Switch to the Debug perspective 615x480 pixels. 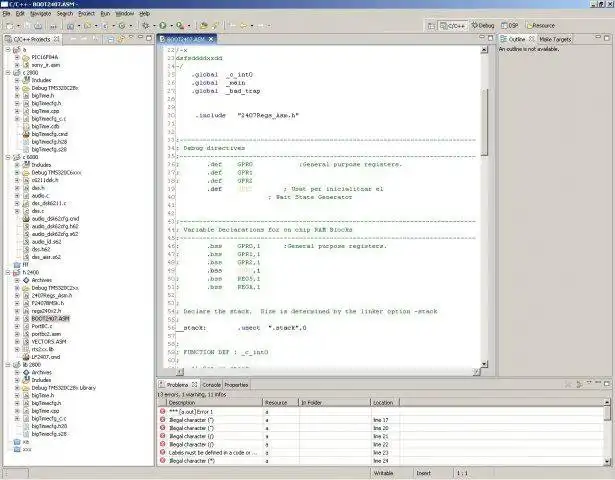point(483,25)
